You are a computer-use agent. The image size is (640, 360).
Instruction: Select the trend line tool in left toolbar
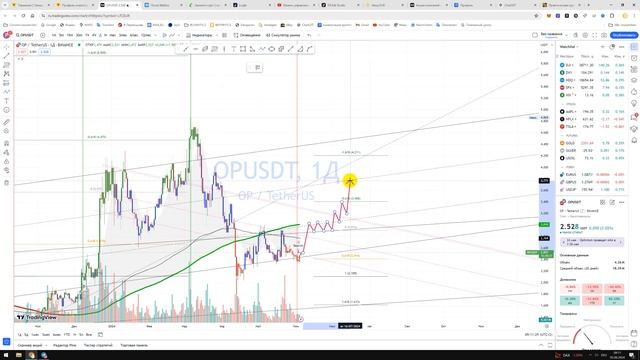7,56
